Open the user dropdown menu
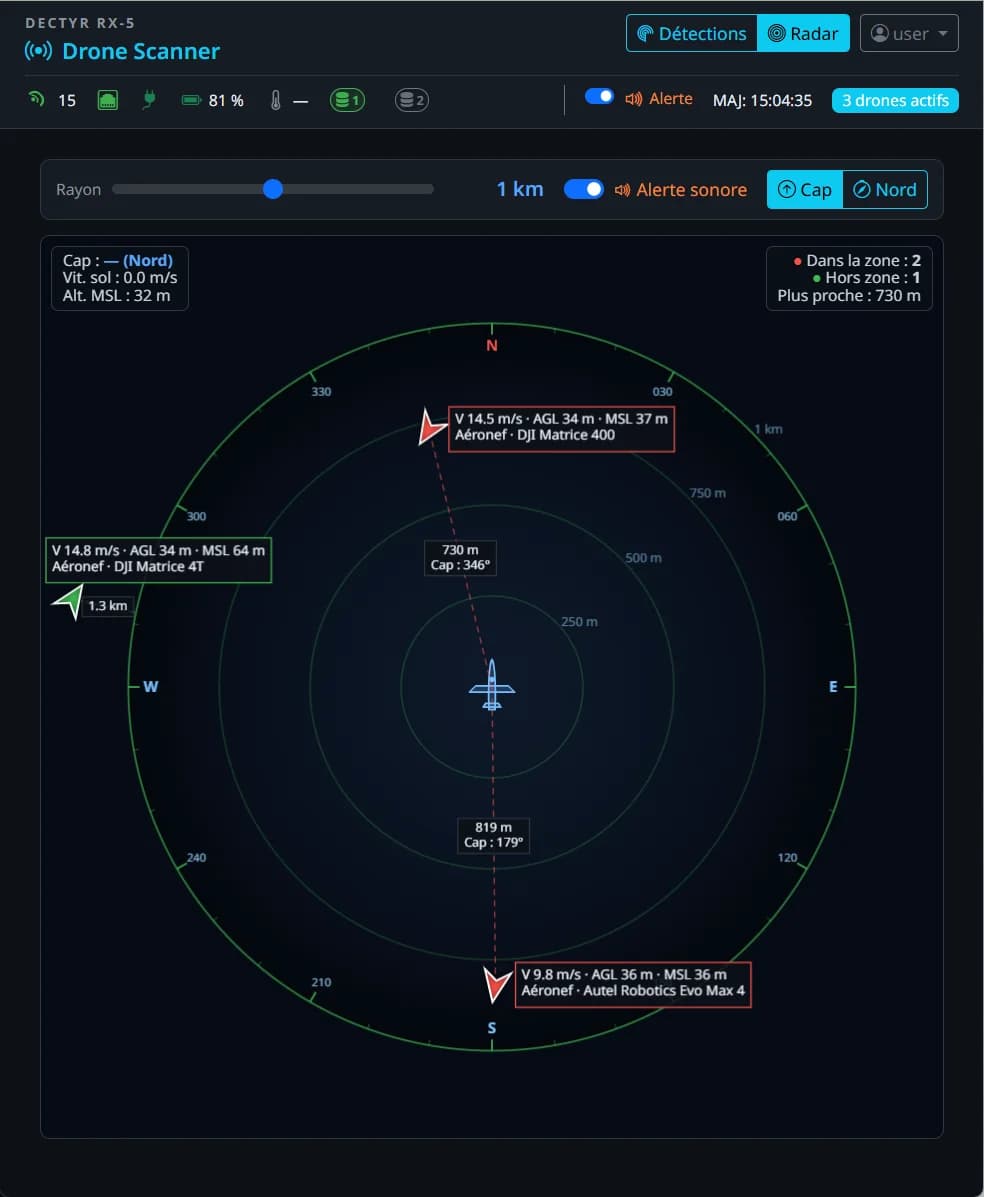Image resolution: width=984 pixels, height=1197 pixels. (909, 34)
